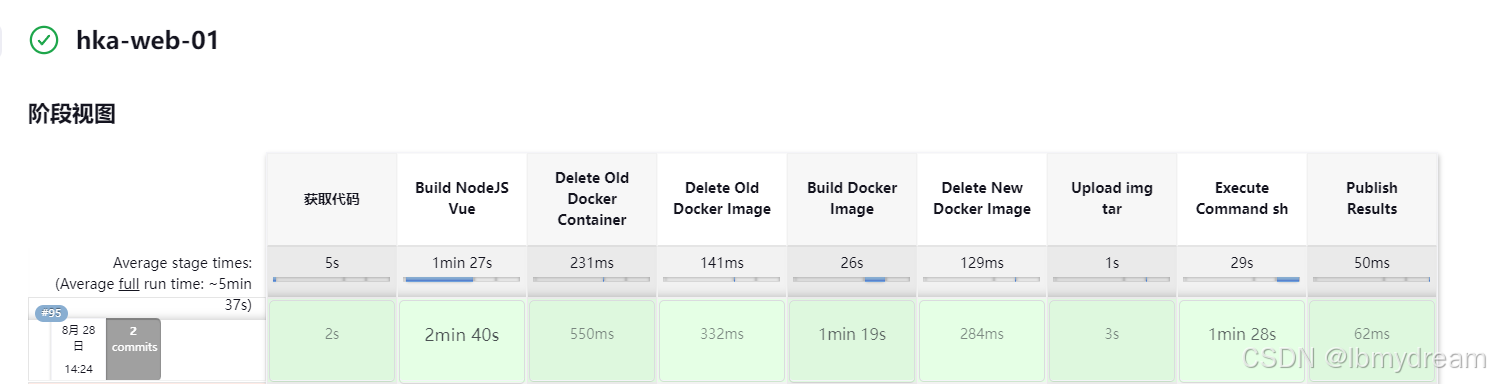Click the hka-web-01 job title
The height and width of the screenshot is (384, 1491).
coord(147,41)
